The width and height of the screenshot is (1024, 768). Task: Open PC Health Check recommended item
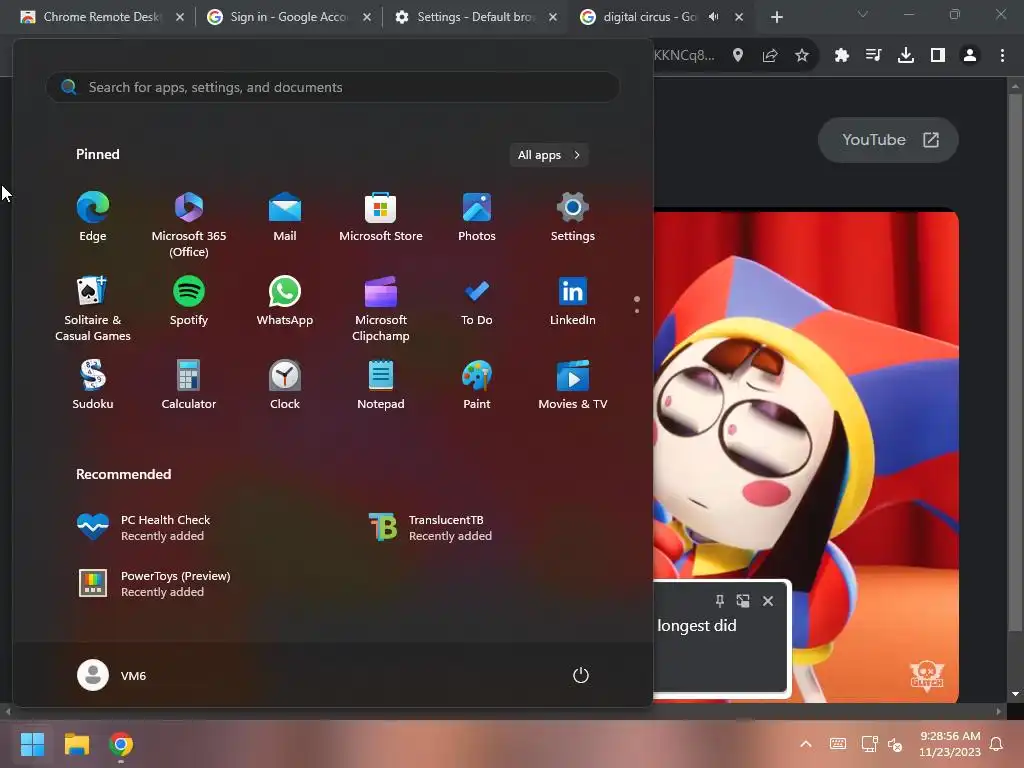pyautogui.click(x=145, y=528)
